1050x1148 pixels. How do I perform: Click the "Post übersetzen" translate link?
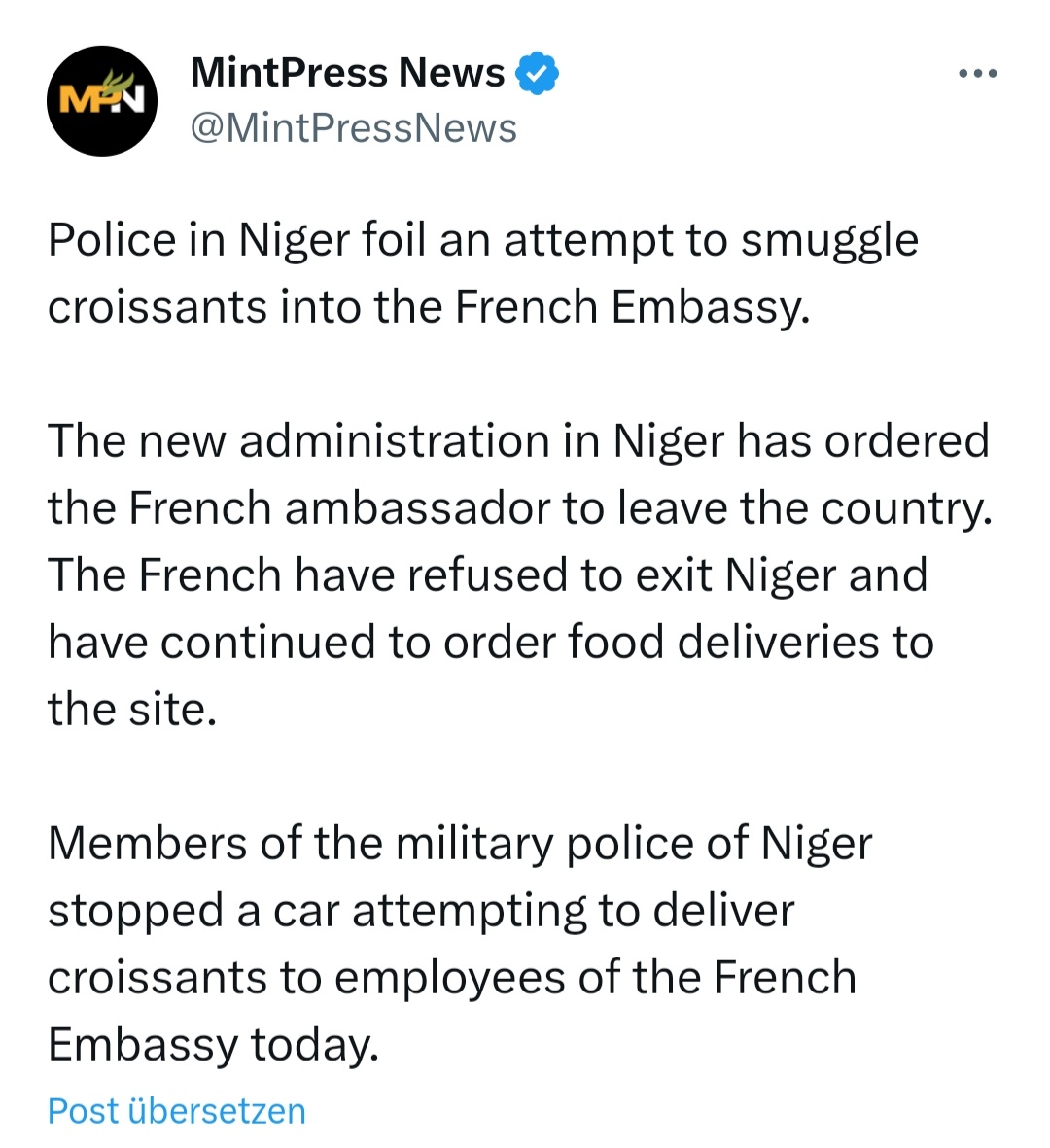coord(177,1111)
